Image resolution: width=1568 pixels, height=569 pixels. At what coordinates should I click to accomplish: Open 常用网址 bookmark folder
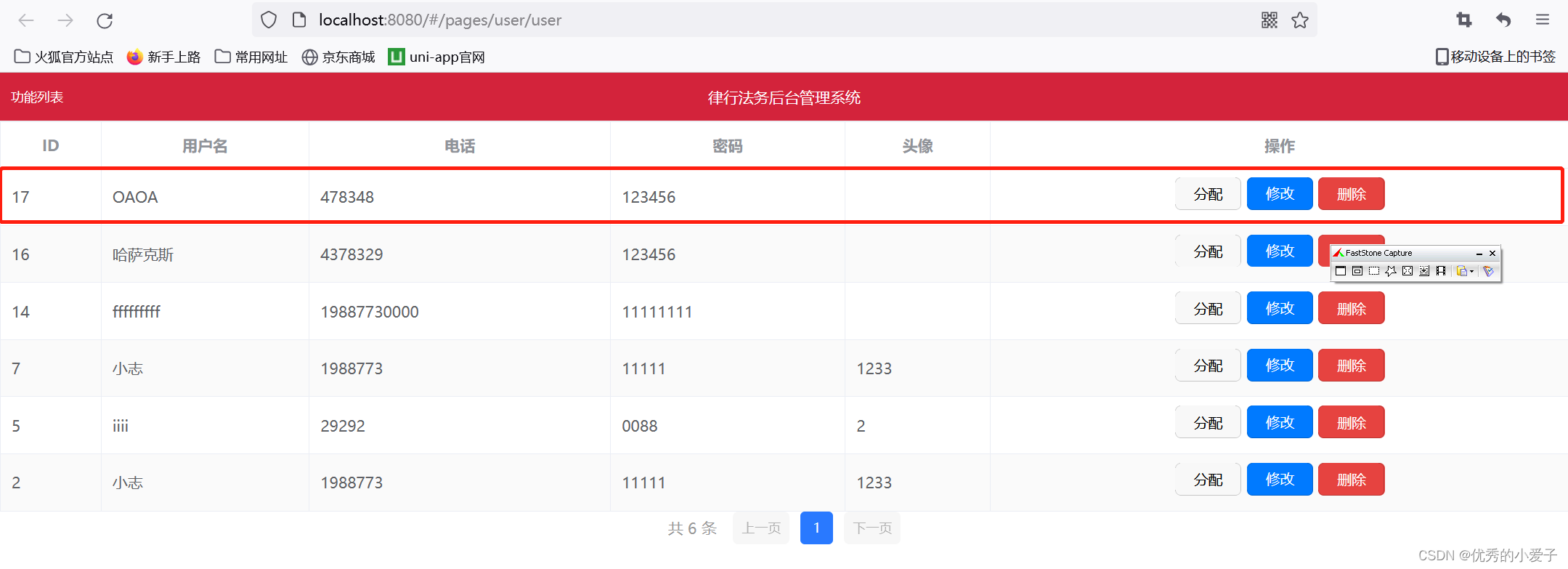(x=251, y=57)
